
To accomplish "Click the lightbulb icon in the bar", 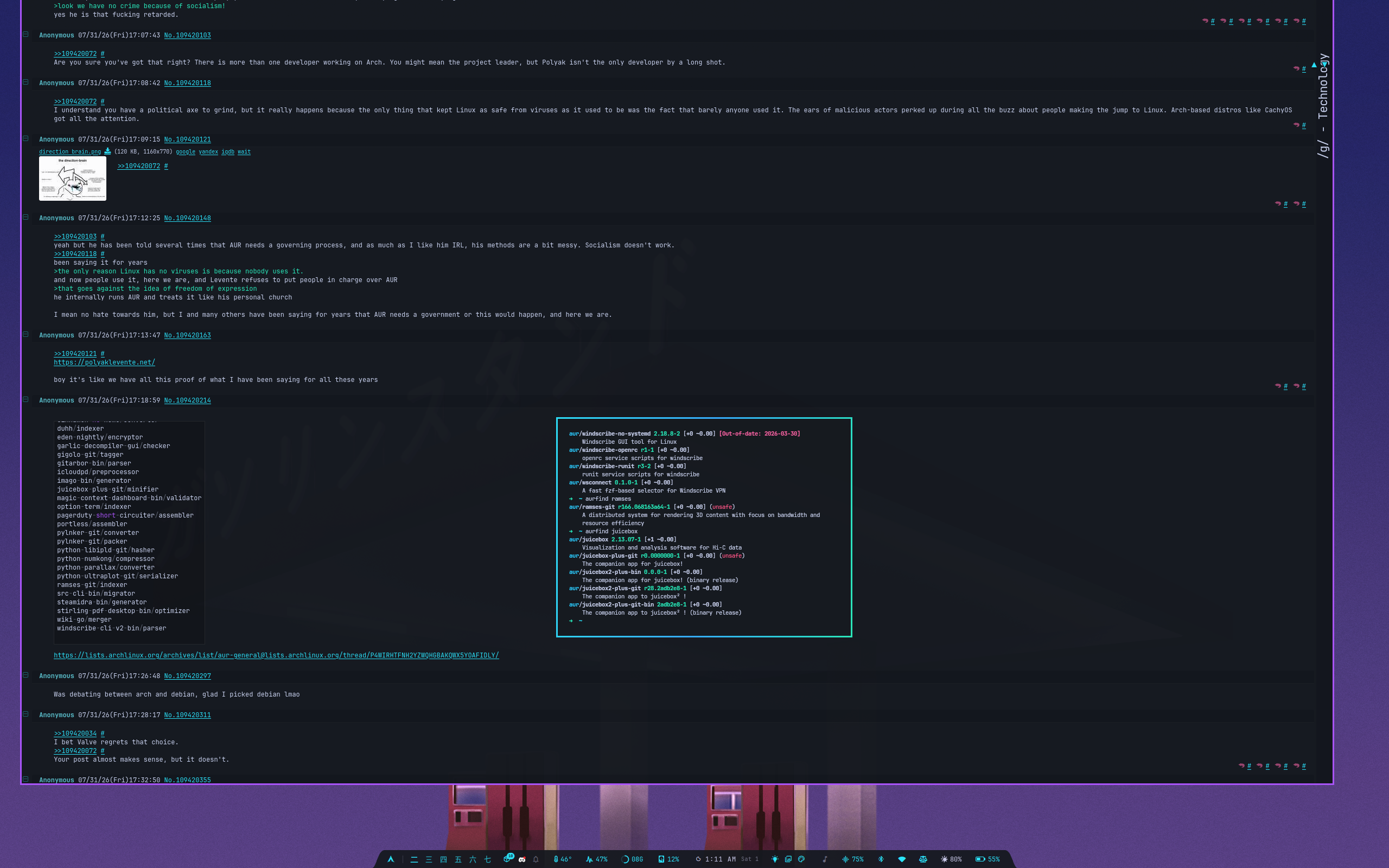I will (x=775, y=859).
